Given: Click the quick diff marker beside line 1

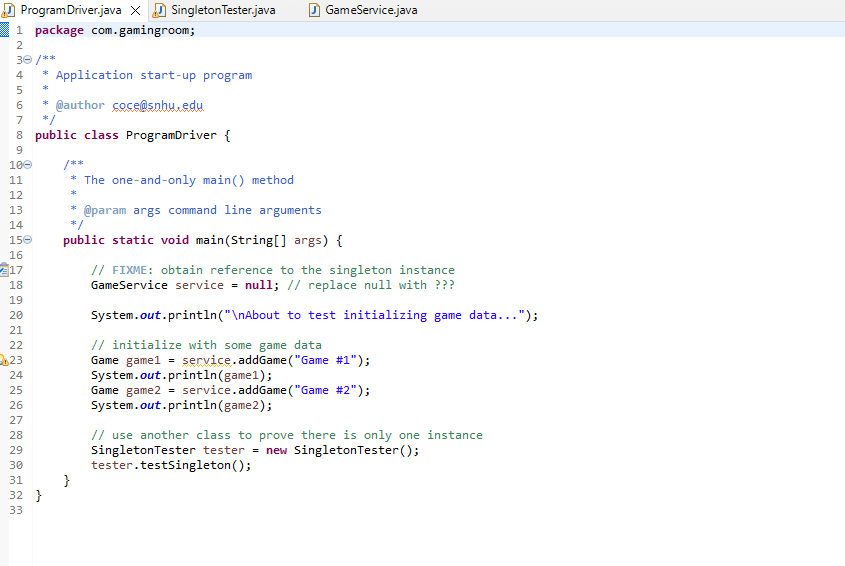Looking at the screenshot, I should point(4,30).
